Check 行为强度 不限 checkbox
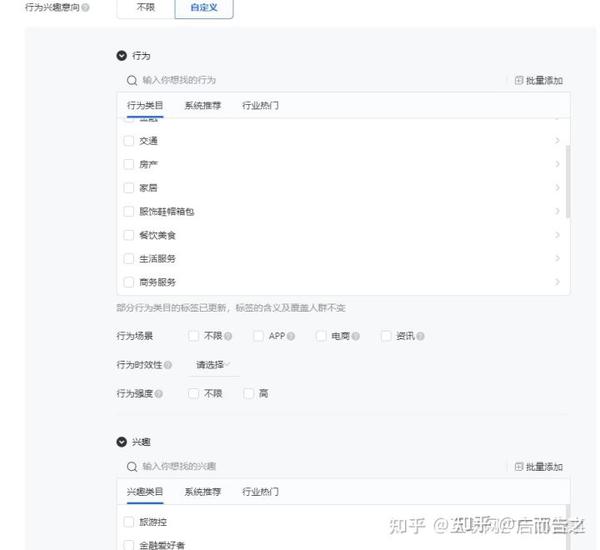Image resolution: width=600 pixels, height=550 pixels. (x=194, y=393)
